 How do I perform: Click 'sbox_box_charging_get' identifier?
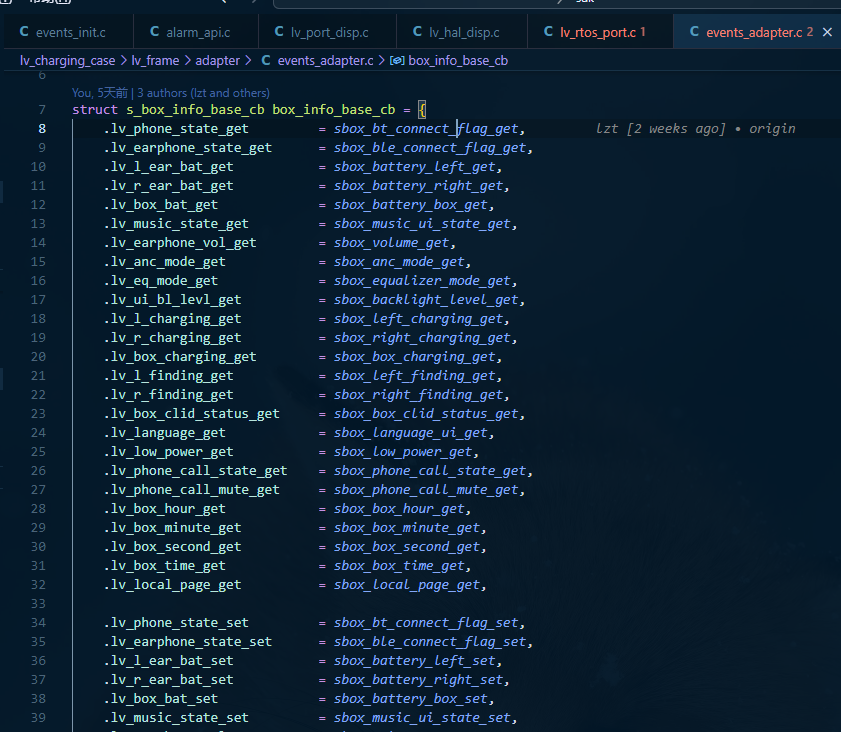415,357
